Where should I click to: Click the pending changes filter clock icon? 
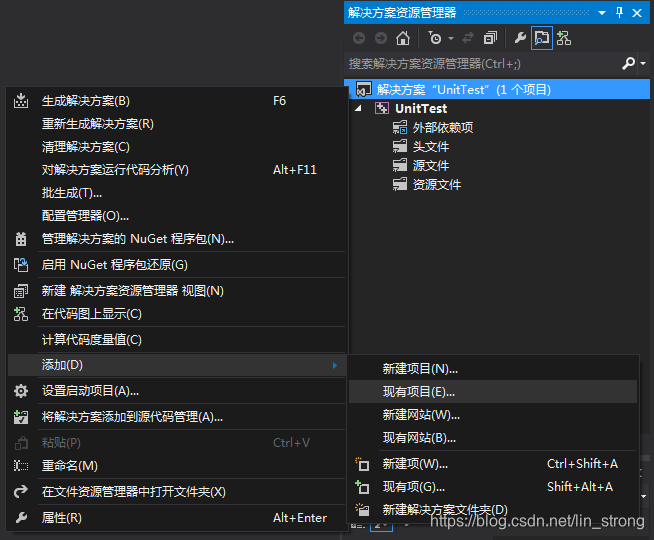[x=435, y=38]
